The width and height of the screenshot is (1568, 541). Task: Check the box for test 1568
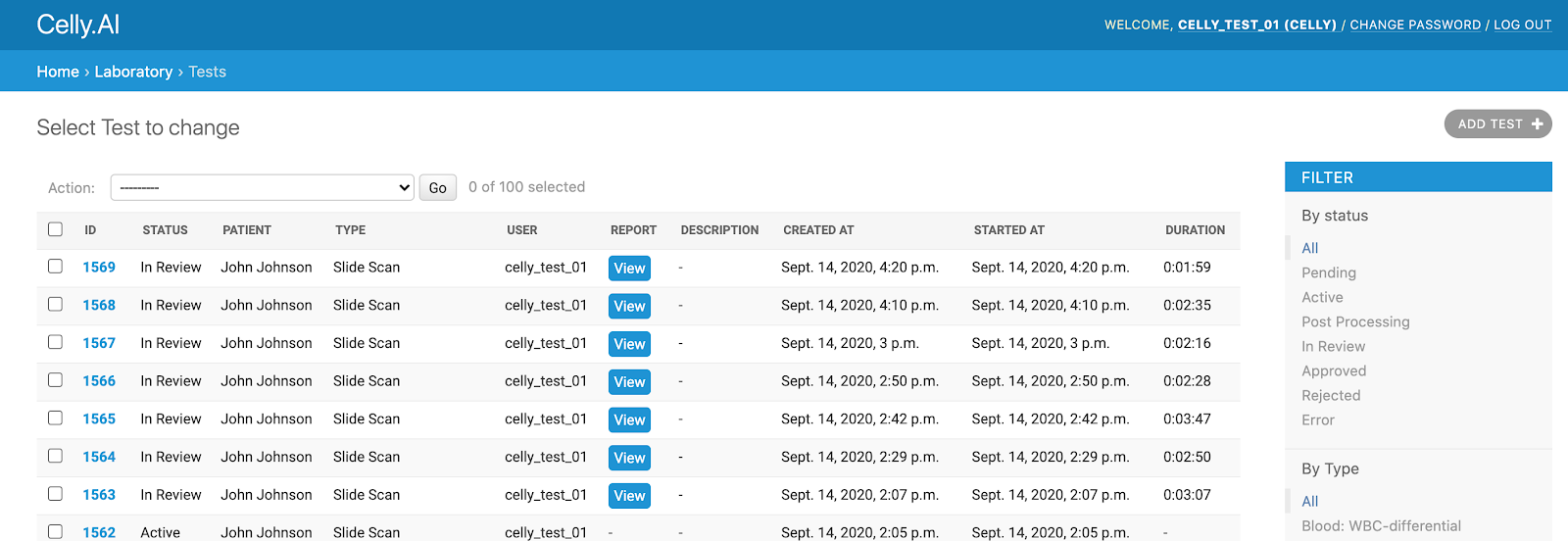click(x=55, y=305)
